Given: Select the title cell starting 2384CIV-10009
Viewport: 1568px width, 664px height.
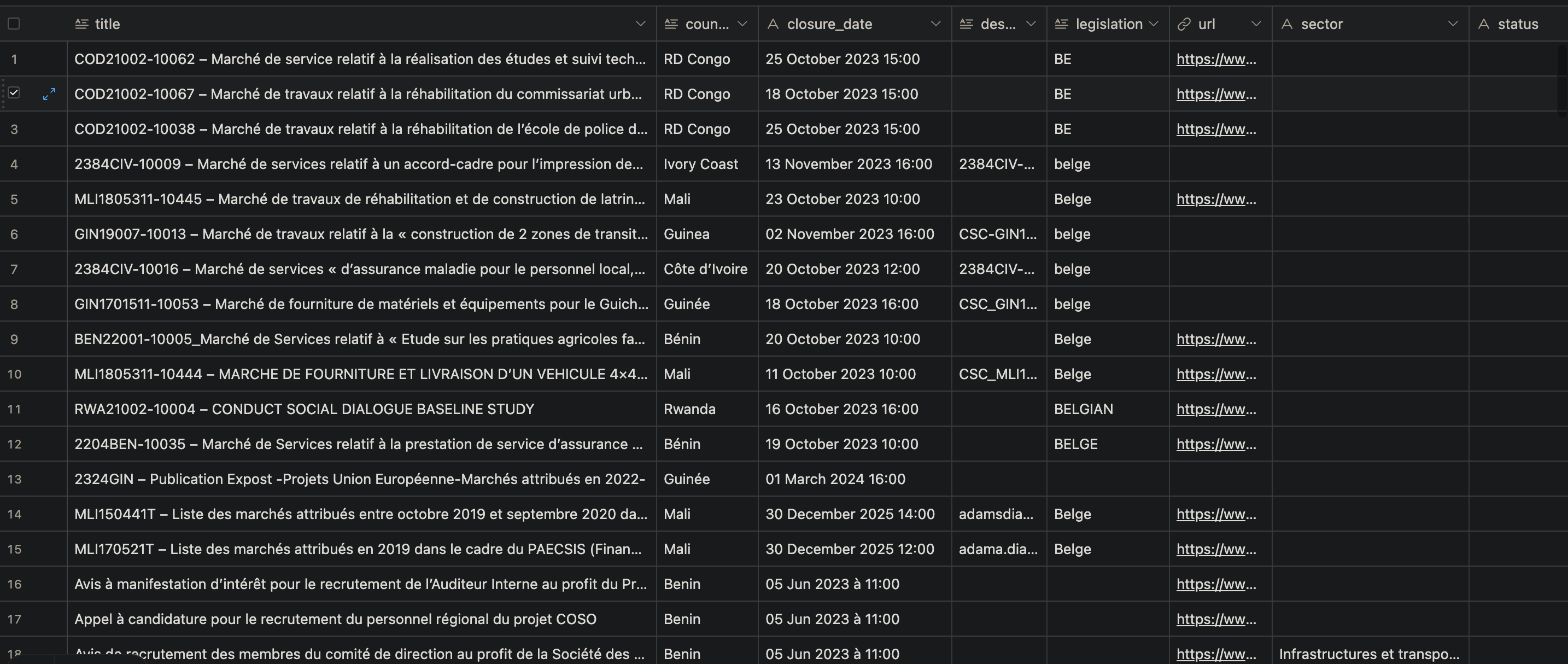Looking at the screenshot, I should 361,164.
